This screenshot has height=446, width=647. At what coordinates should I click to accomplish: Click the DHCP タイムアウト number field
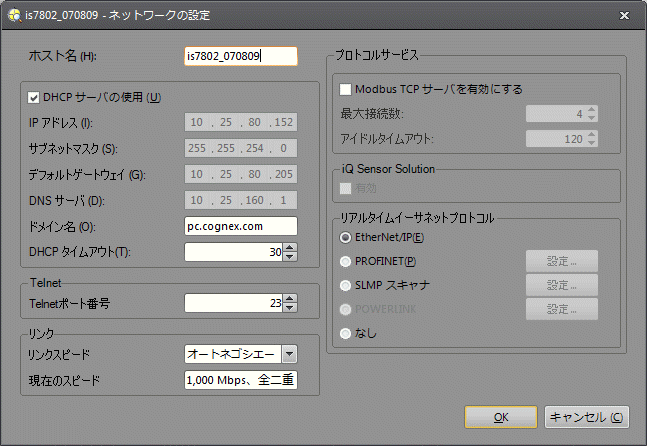click(x=234, y=252)
